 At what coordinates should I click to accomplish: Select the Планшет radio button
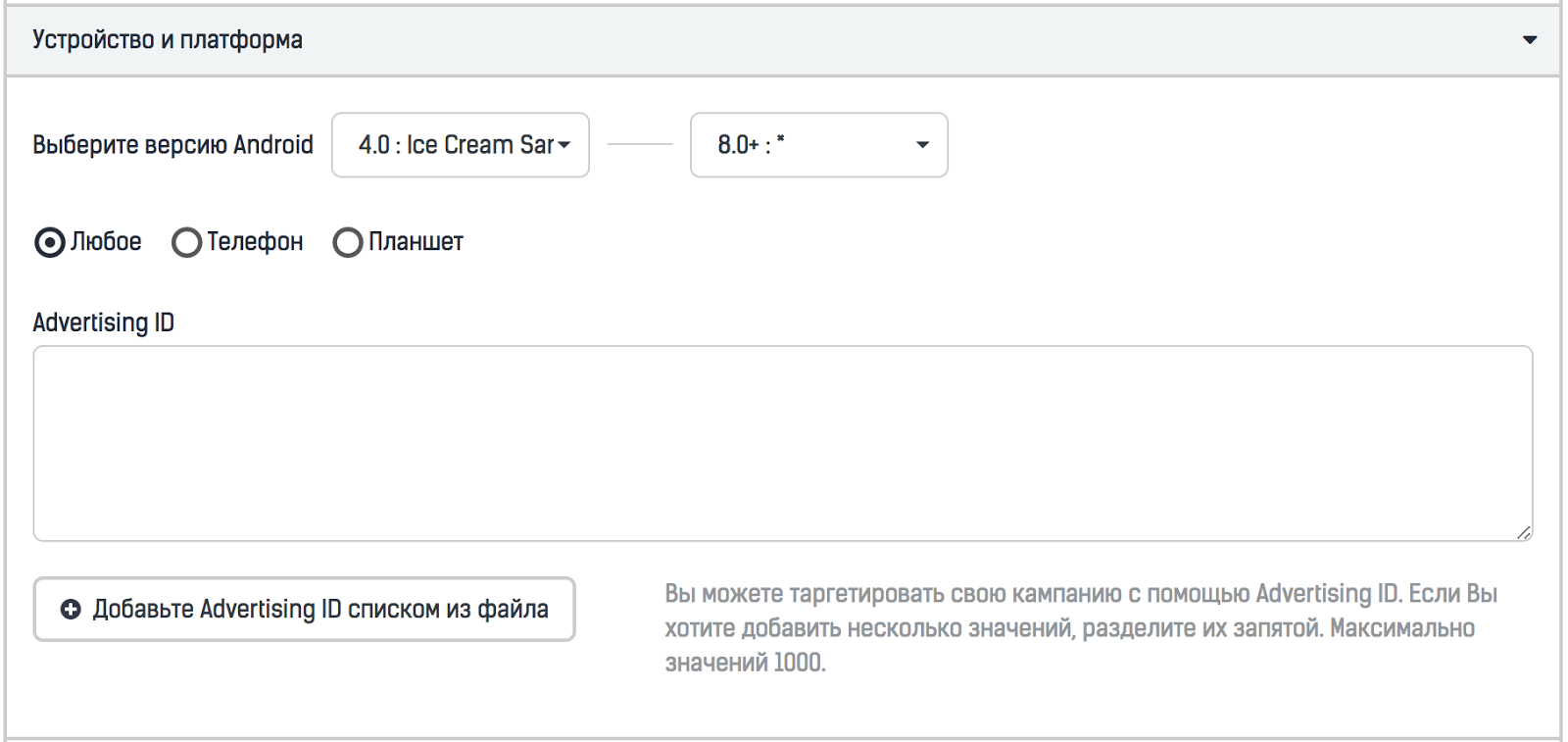tap(348, 242)
